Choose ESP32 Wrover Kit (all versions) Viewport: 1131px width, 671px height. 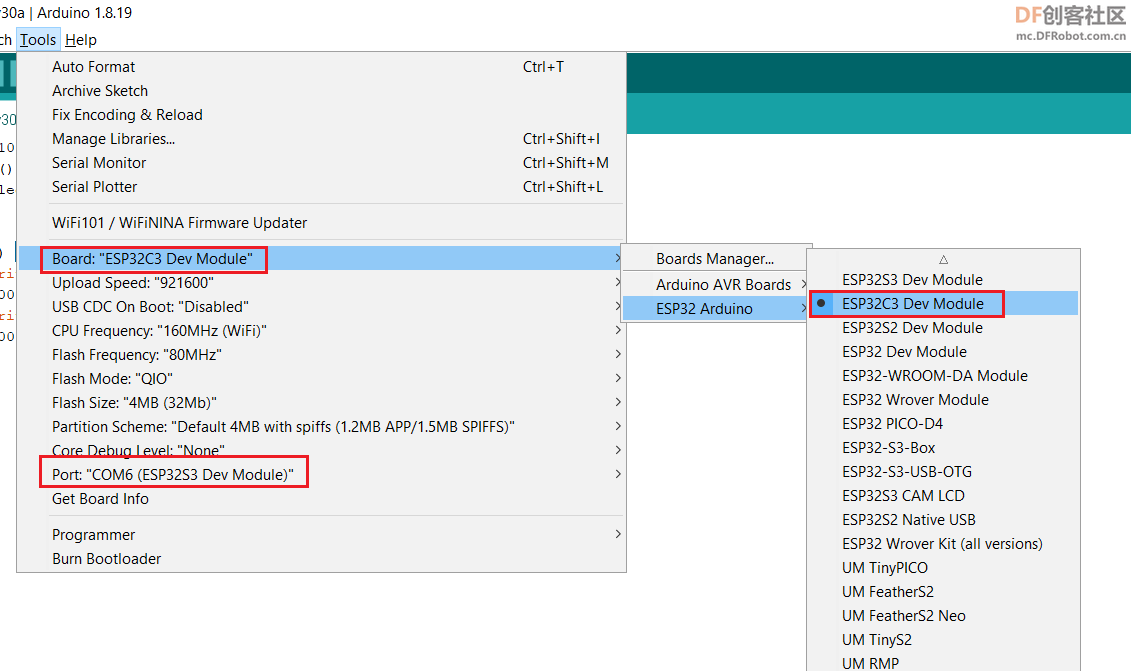pyautogui.click(x=943, y=543)
